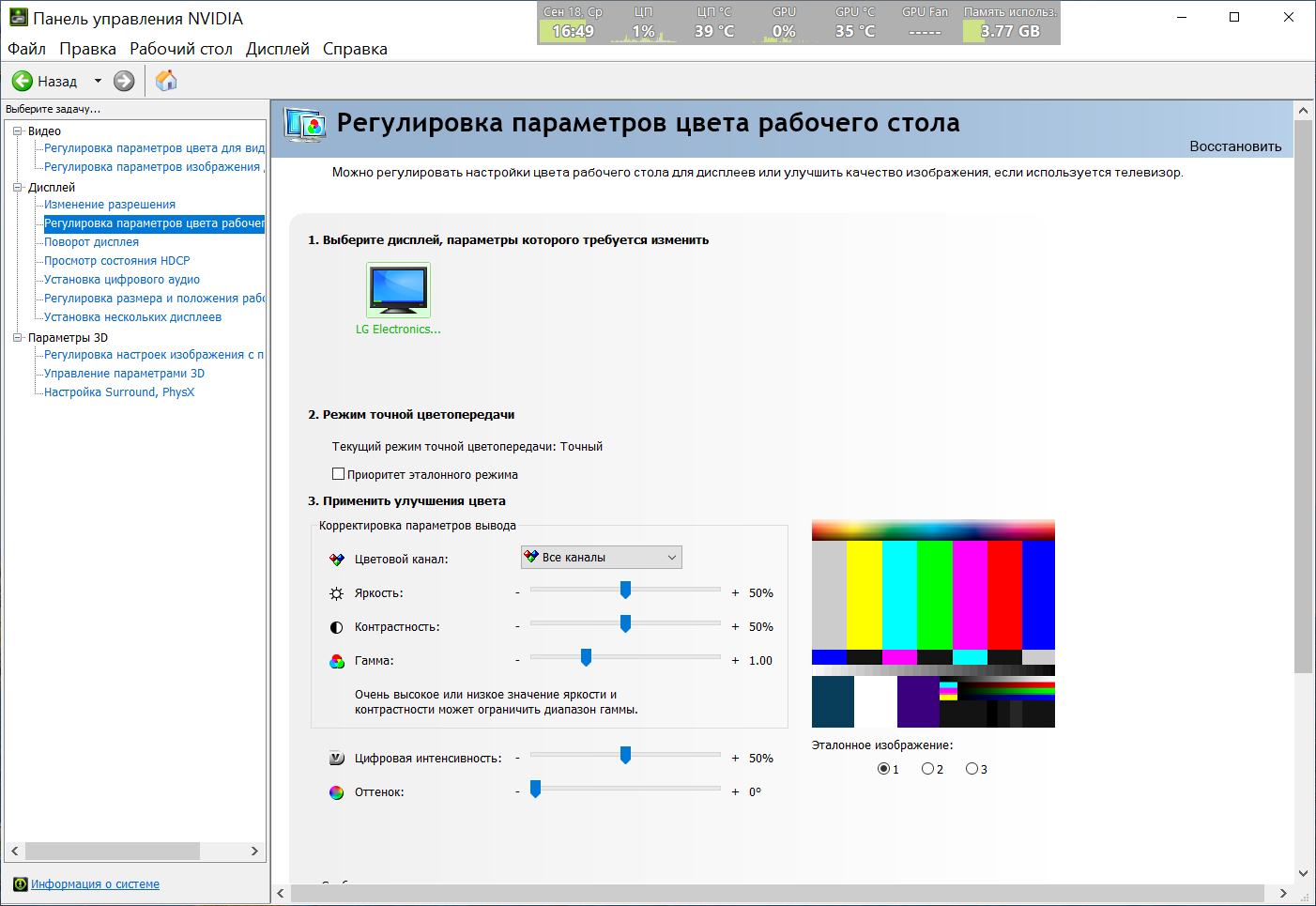Select reference image 3 radio button
This screenshot has width=1316, height=906.
[x=972, y=769]
